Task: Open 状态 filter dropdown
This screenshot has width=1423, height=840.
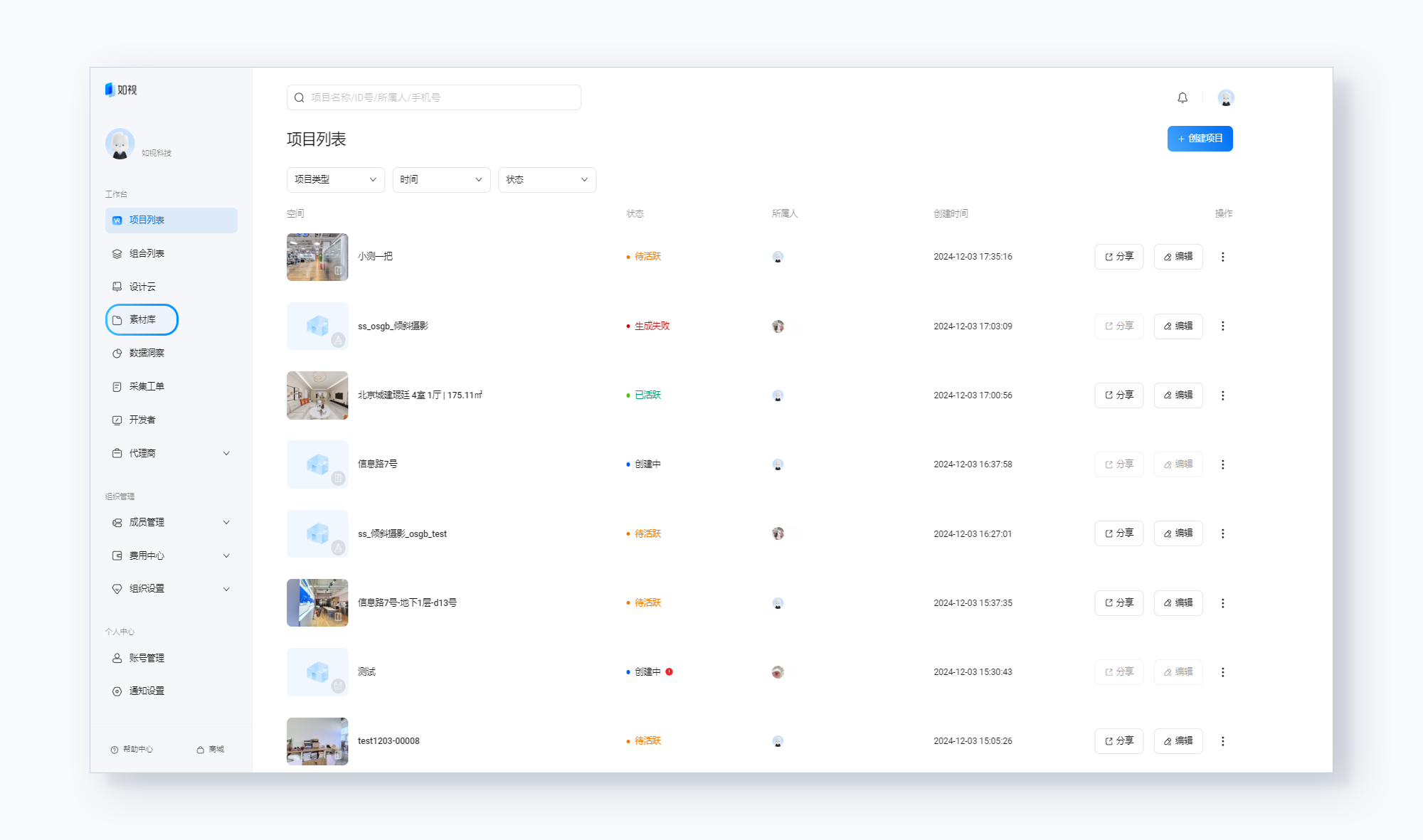Action: tap(547, 180)
